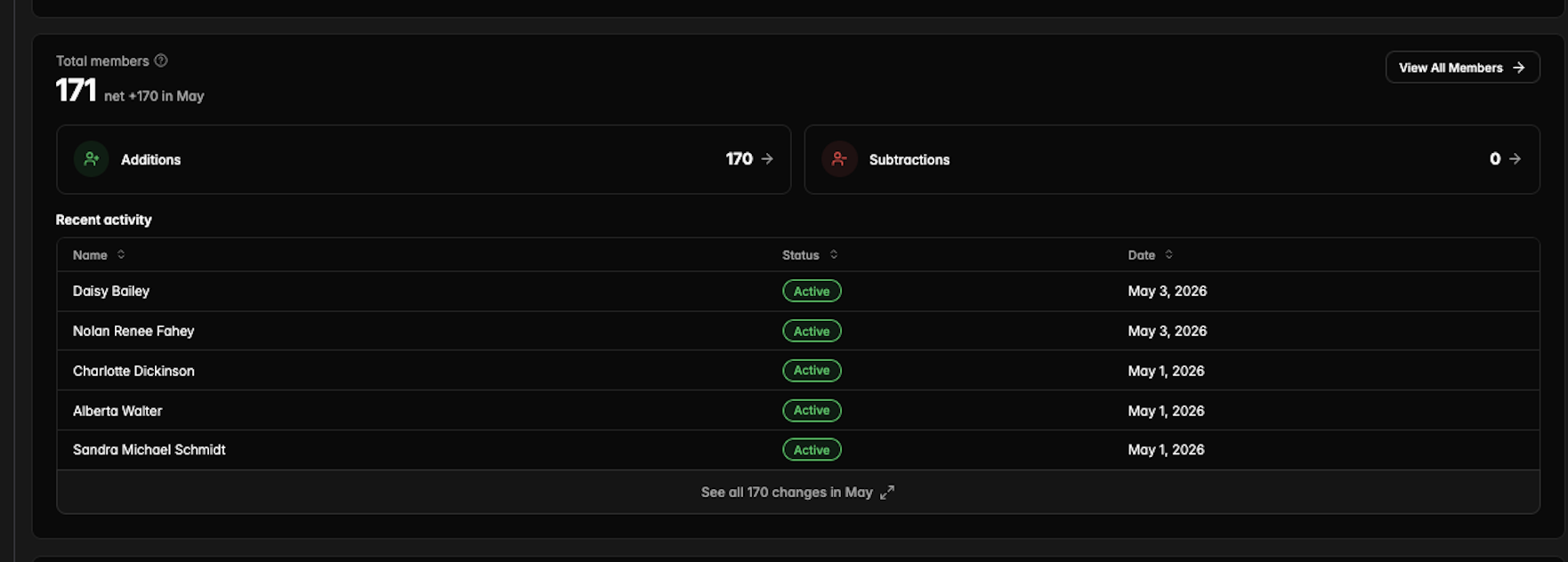Click Charlotte Dickinson's Active status badge
The width and height of the screenshot is (1568, 562).
tap(812, 371)
